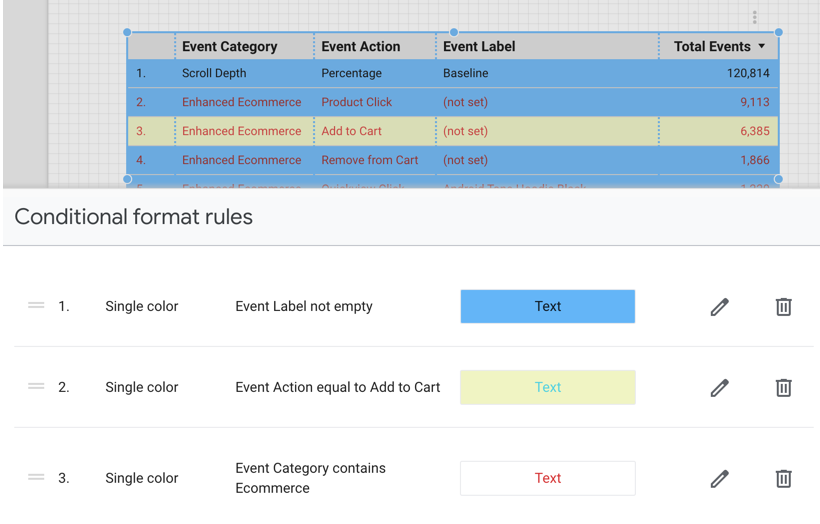Click the Scroll Depth cell in row 1
The height and width of the screenshot is (524, 820).
click(x=214, y=73)
